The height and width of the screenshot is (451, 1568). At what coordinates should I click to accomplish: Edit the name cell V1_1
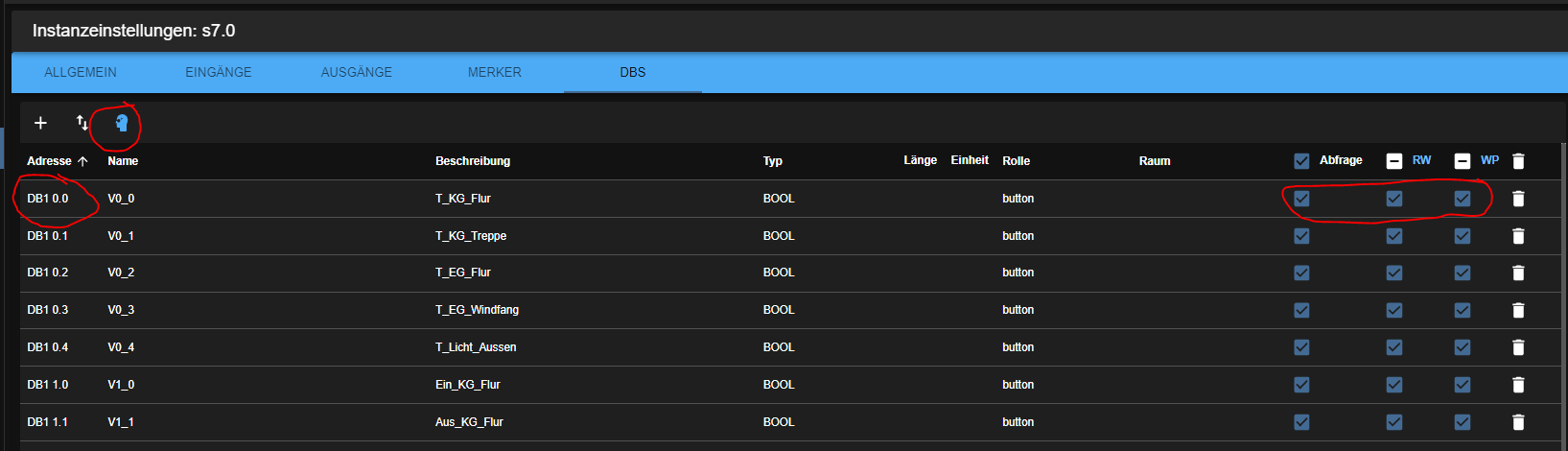tap(121, 422)
